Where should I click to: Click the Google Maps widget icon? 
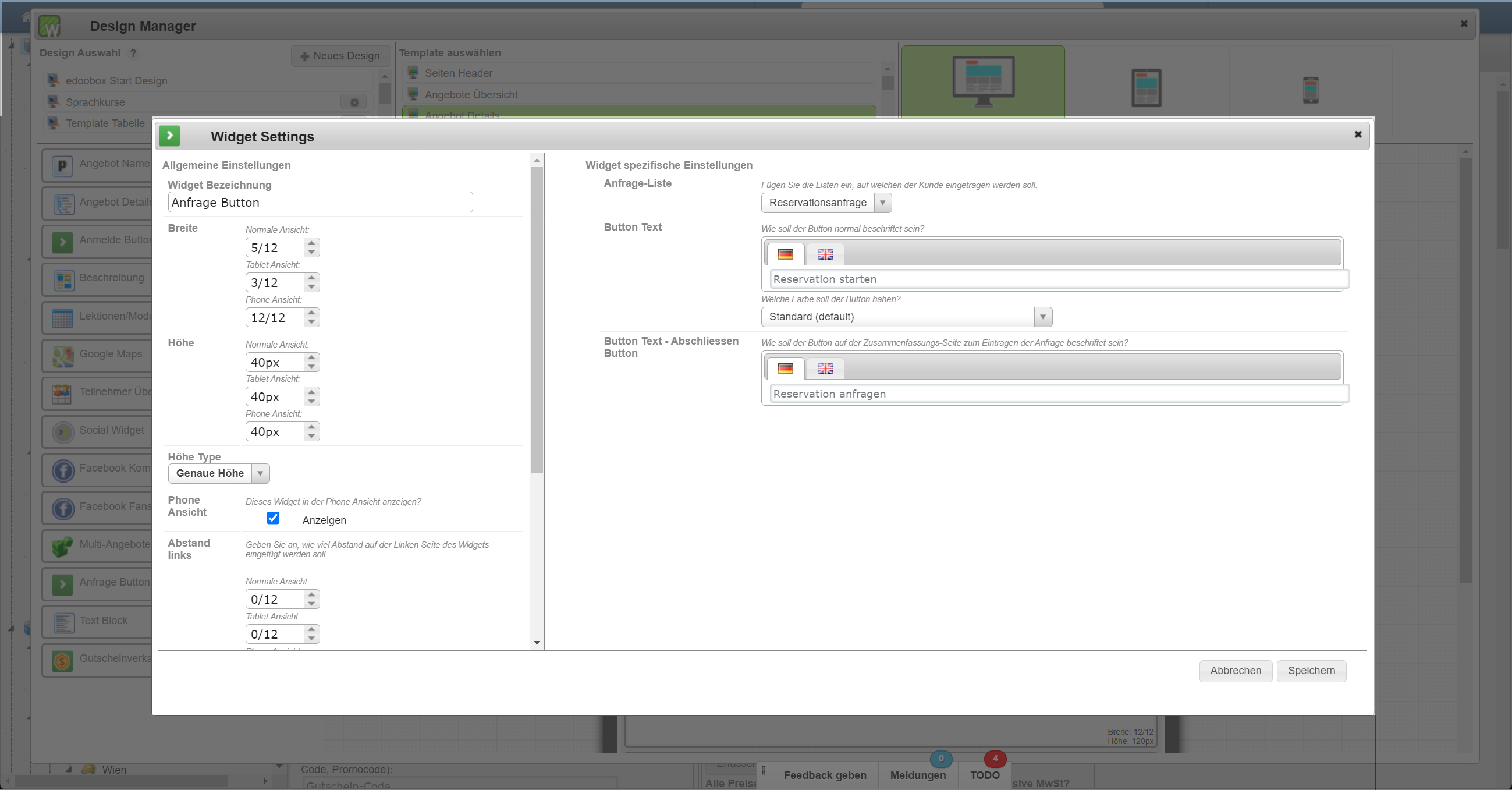point(63,356)
